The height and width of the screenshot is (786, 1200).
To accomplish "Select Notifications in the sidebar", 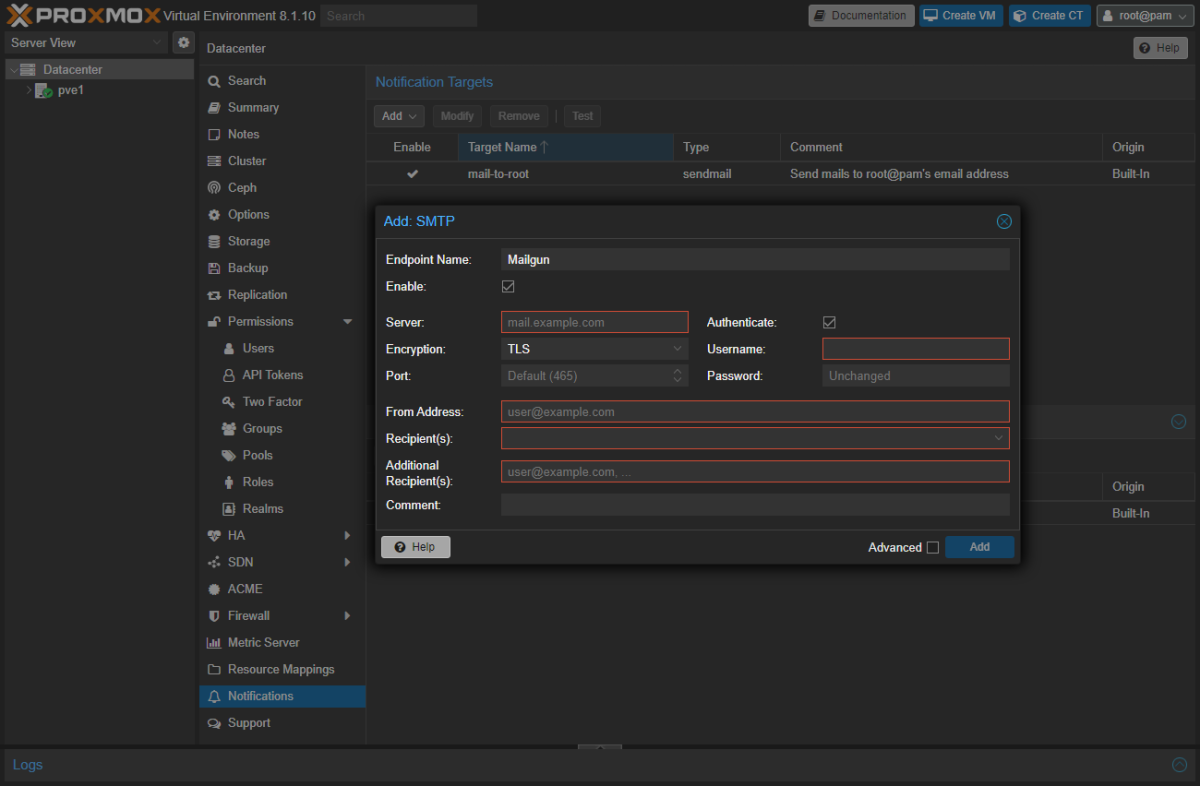I will pyautogui.click(x=282, y=696).
